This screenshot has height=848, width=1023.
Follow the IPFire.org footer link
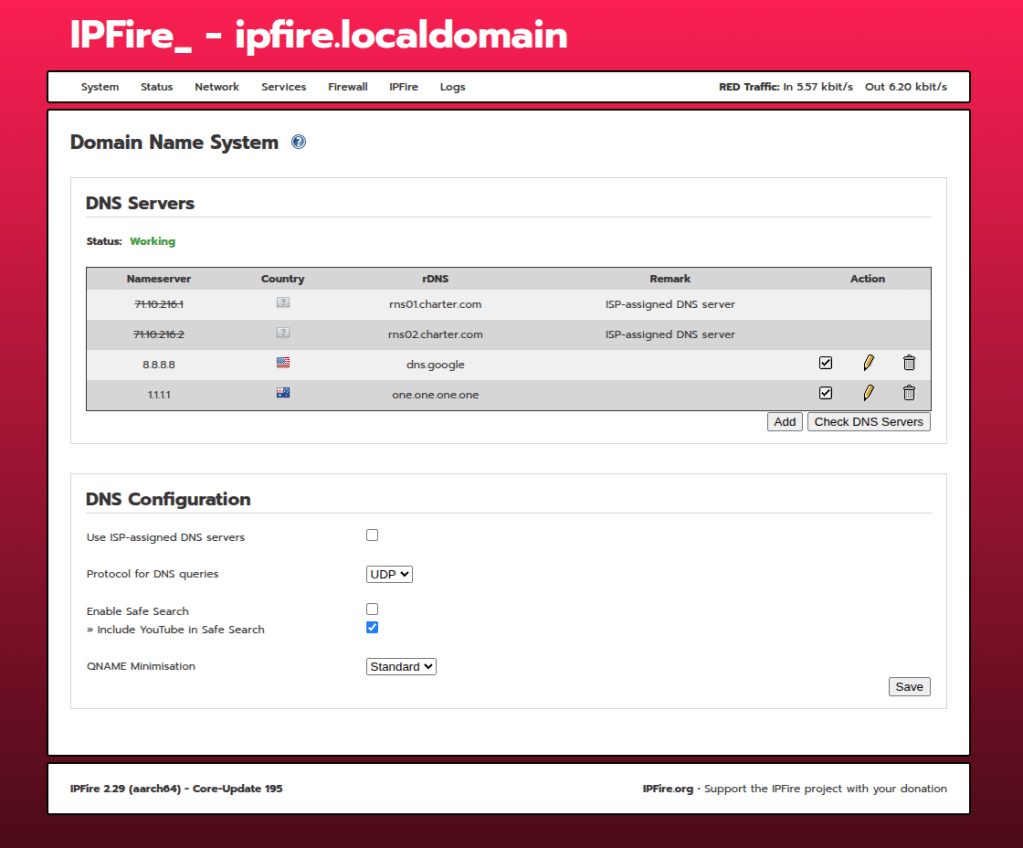tap(667, 789)
